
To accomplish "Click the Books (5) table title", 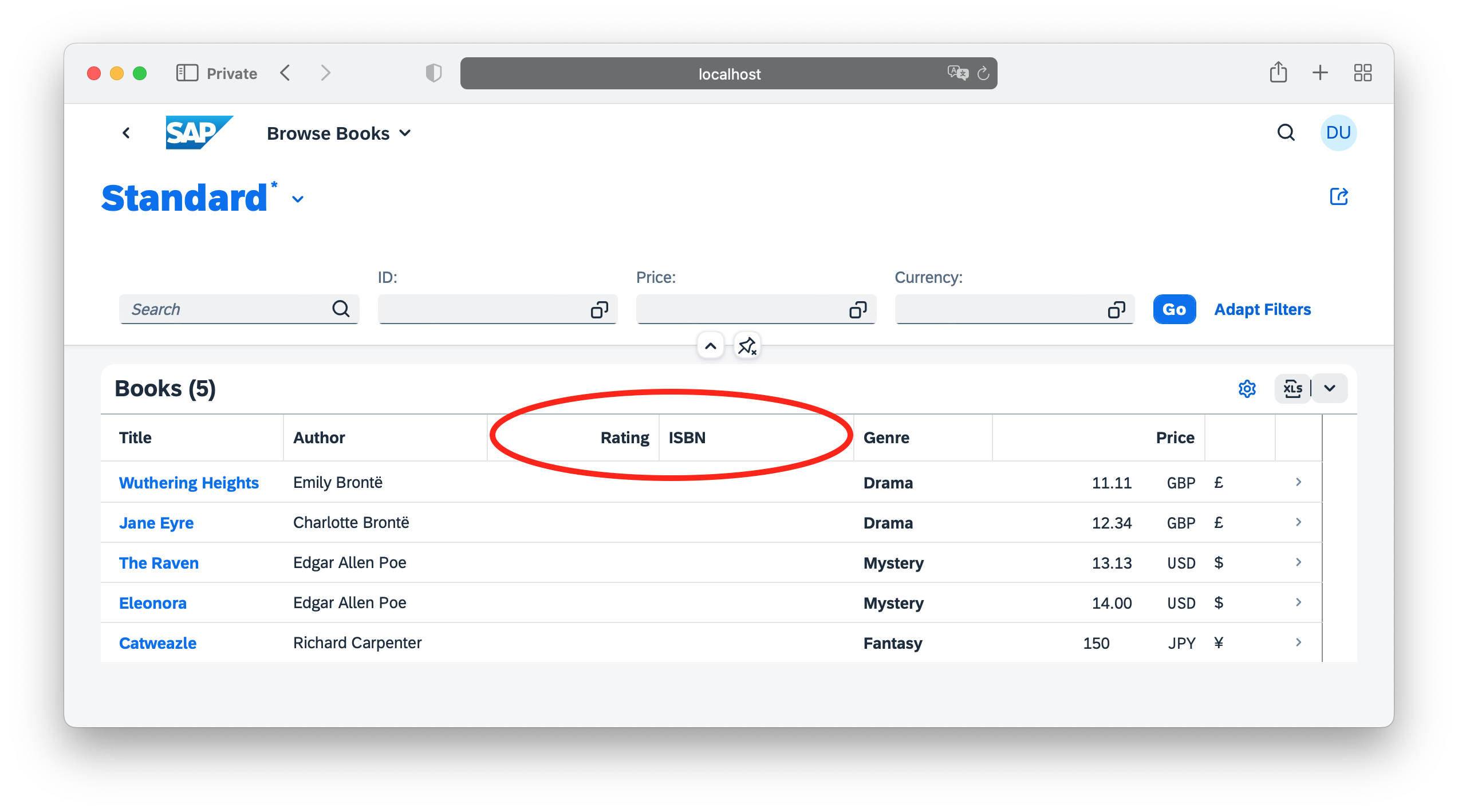I will 165,389.
